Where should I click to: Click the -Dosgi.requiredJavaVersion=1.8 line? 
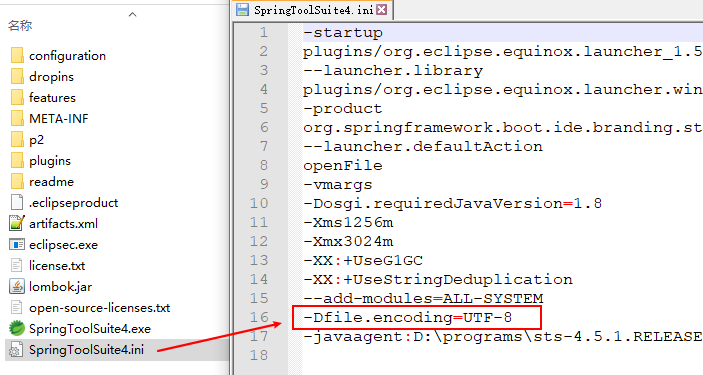(x=452, y=204)
